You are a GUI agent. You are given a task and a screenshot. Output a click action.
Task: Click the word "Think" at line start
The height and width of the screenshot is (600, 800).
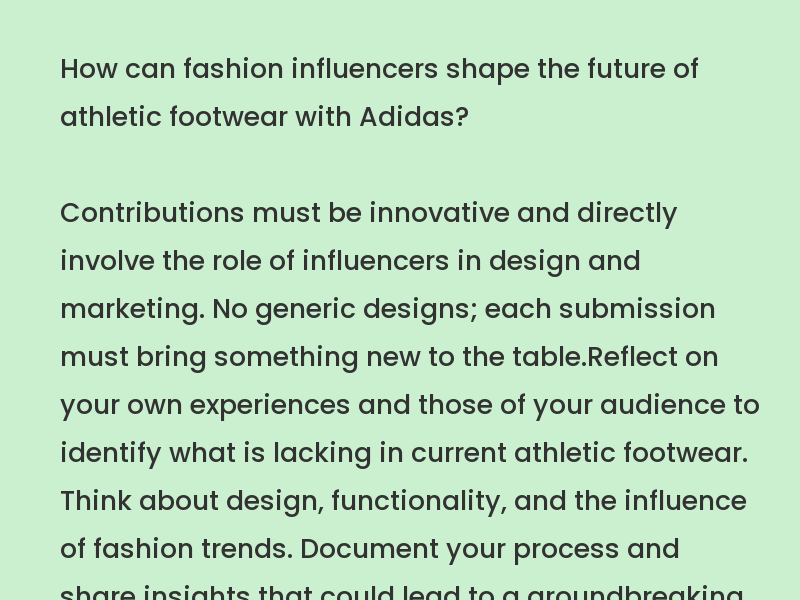click(96, 501)
